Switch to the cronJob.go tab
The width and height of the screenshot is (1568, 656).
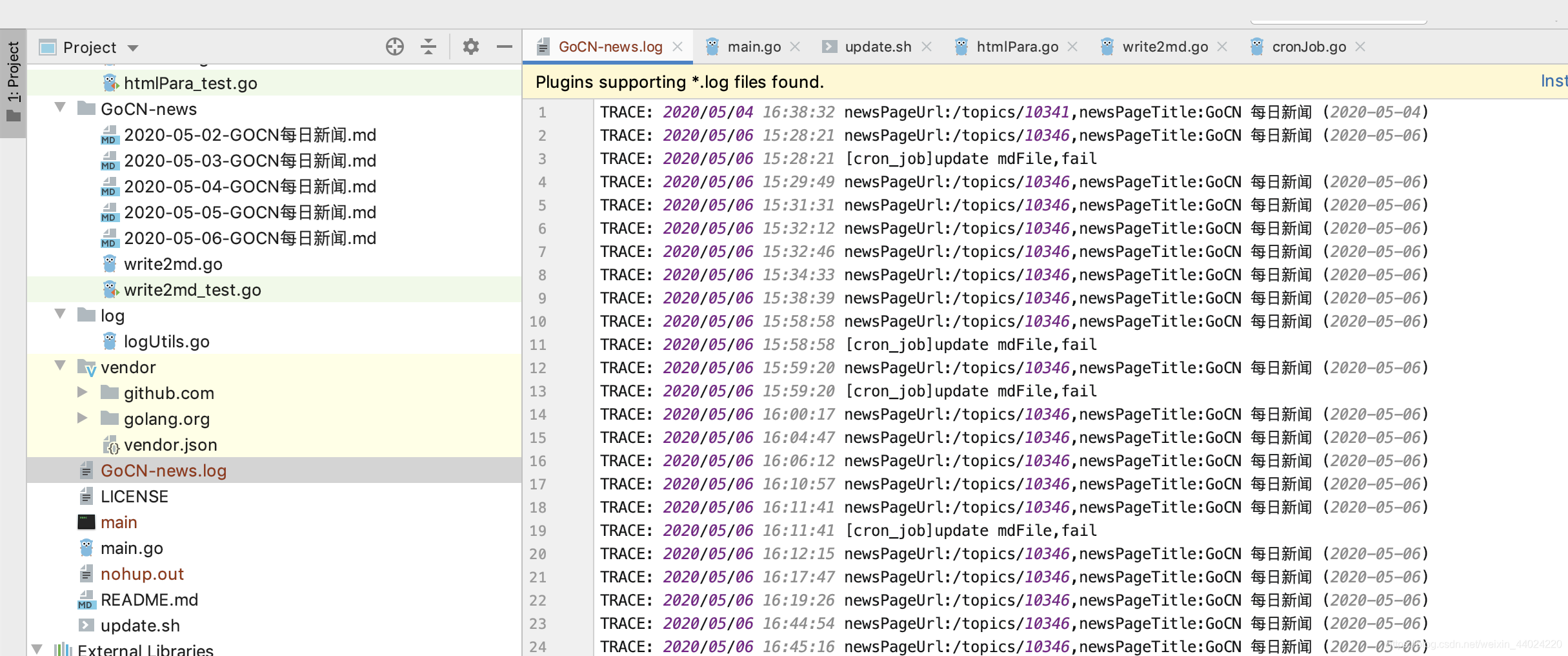[1309, 46]
